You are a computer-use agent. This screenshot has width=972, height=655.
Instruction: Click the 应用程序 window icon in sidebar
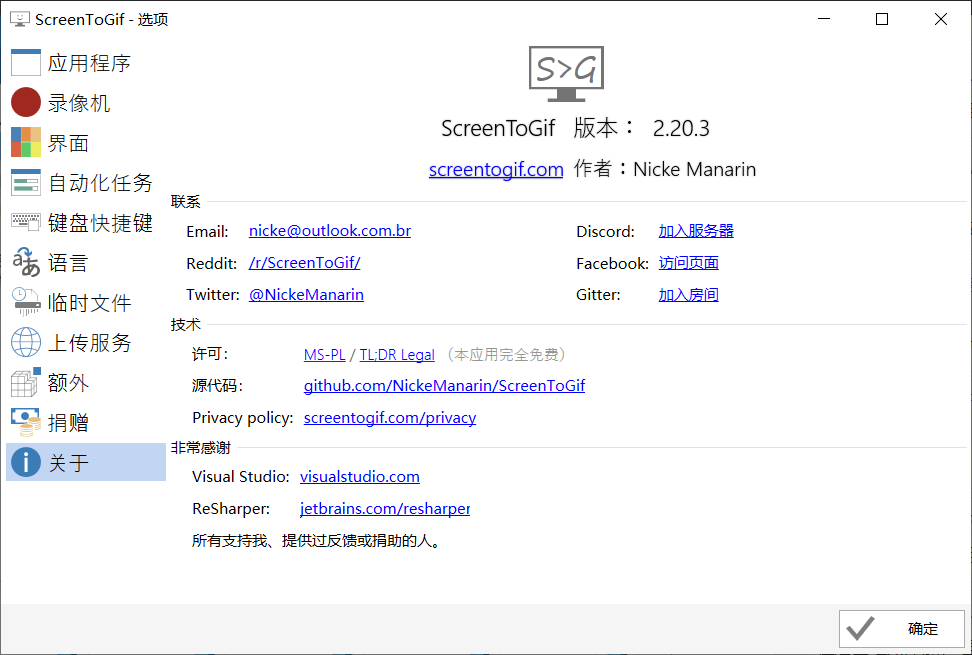click(25, 63)
